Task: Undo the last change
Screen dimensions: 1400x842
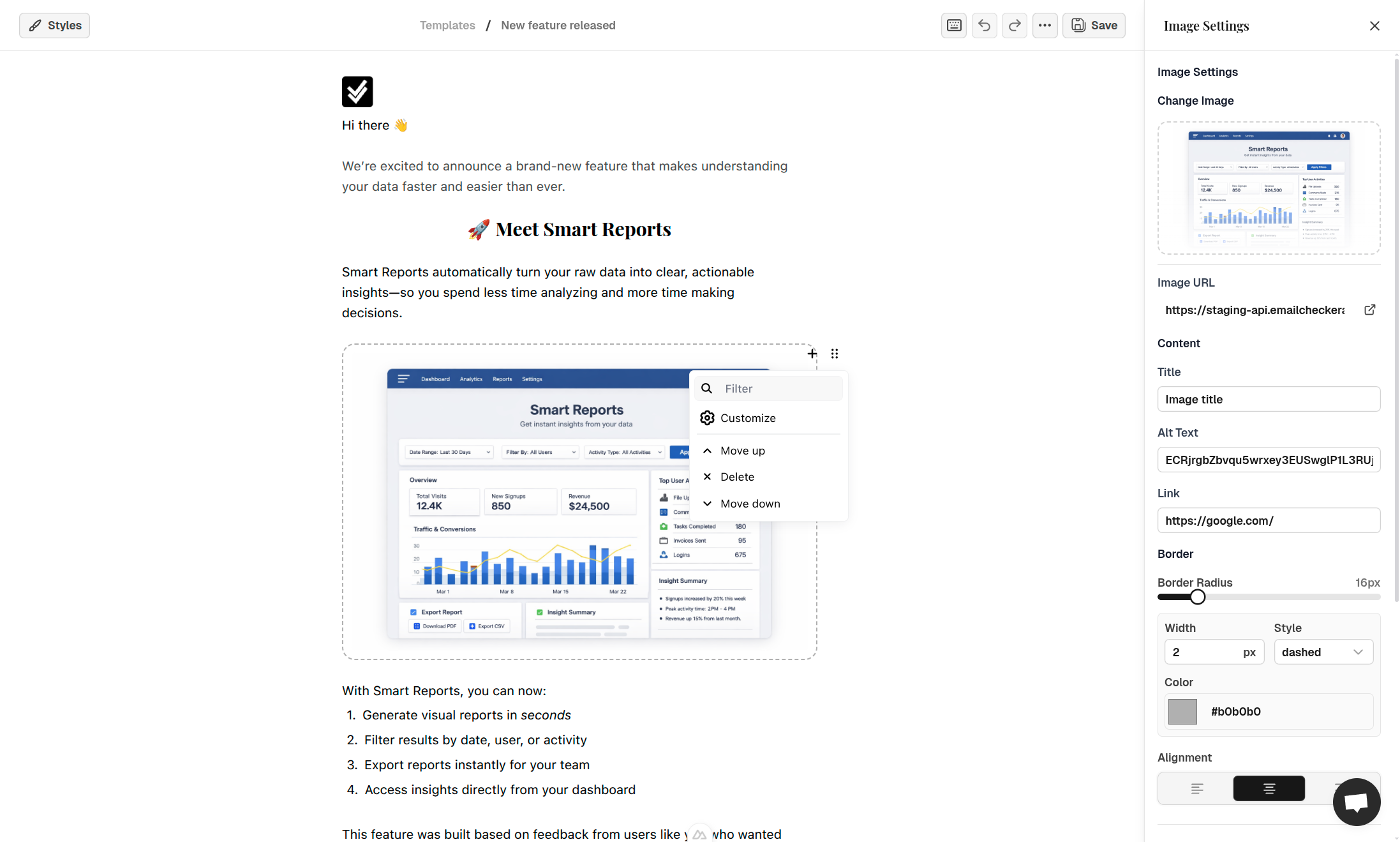Action: (984, 26)
